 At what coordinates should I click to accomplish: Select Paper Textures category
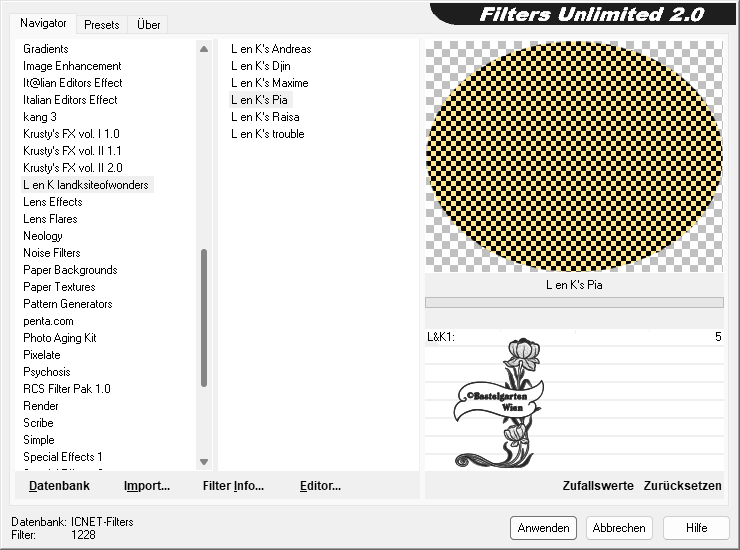point(59,287)
